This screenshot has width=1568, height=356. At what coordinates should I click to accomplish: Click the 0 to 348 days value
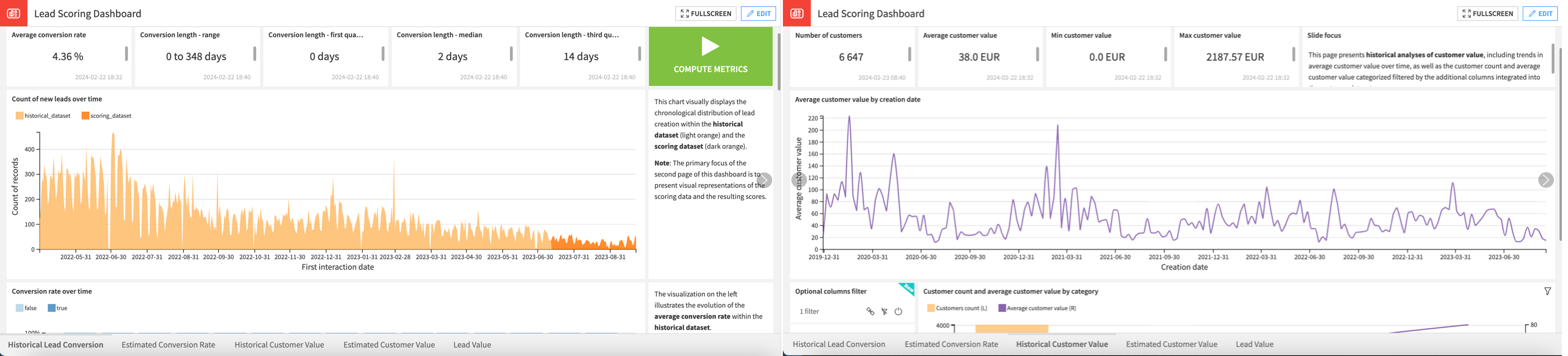point(196,56)
